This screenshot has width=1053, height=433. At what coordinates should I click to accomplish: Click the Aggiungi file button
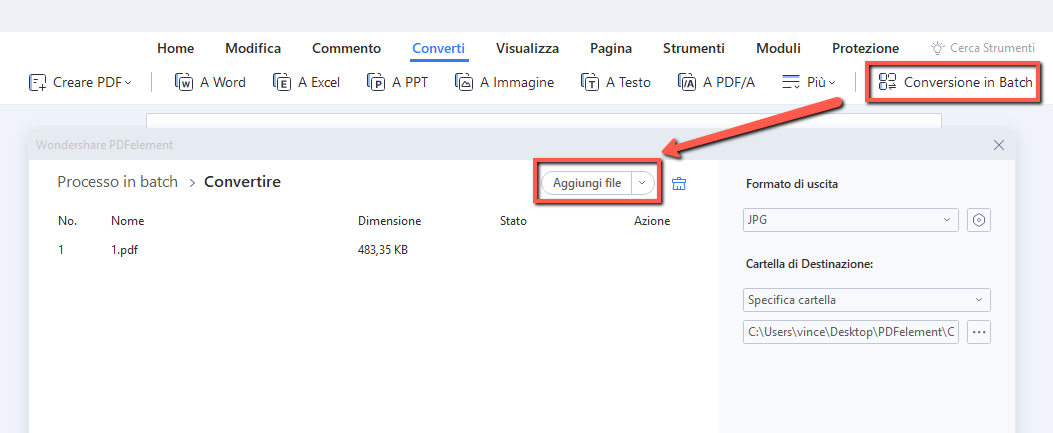coord(586,183)
